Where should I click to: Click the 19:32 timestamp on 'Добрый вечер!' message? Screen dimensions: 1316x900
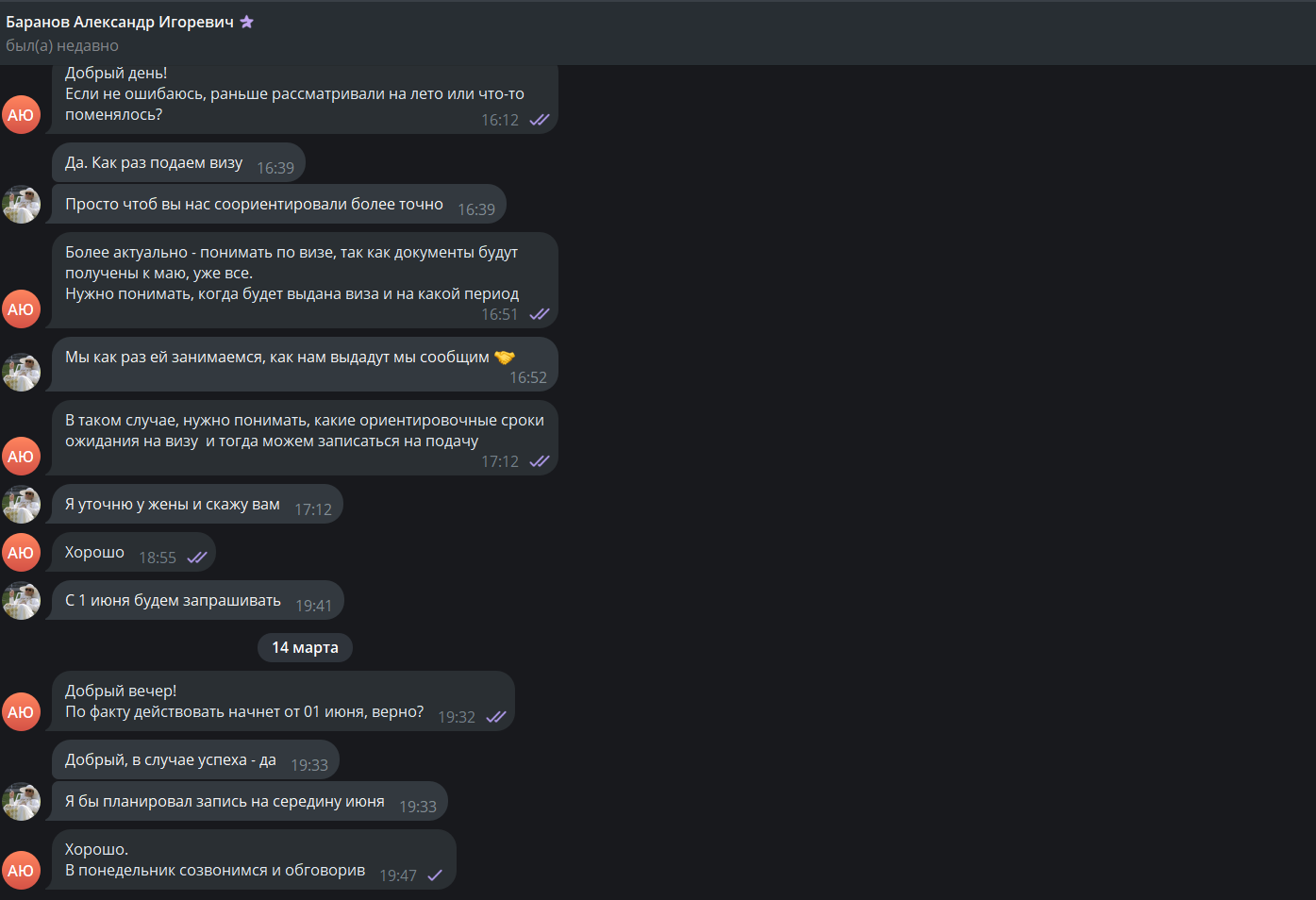click(x=457, y=717)
